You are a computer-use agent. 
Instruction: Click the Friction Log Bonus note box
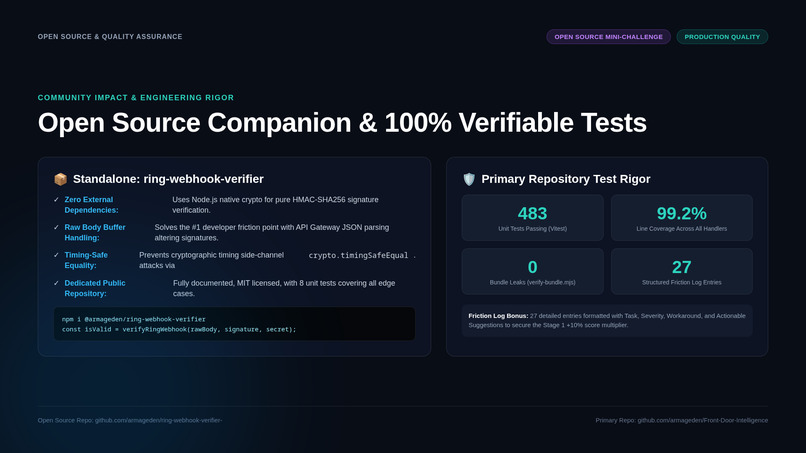[x=607, y=320]
